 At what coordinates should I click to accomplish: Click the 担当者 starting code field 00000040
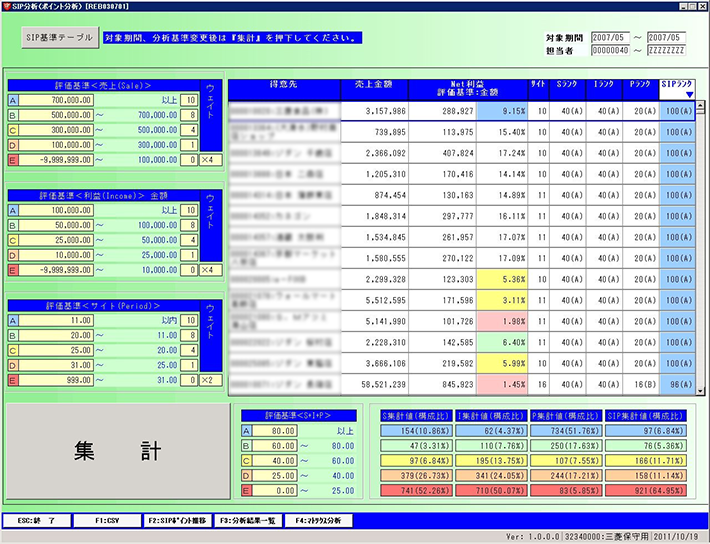(x=610, y=49)
